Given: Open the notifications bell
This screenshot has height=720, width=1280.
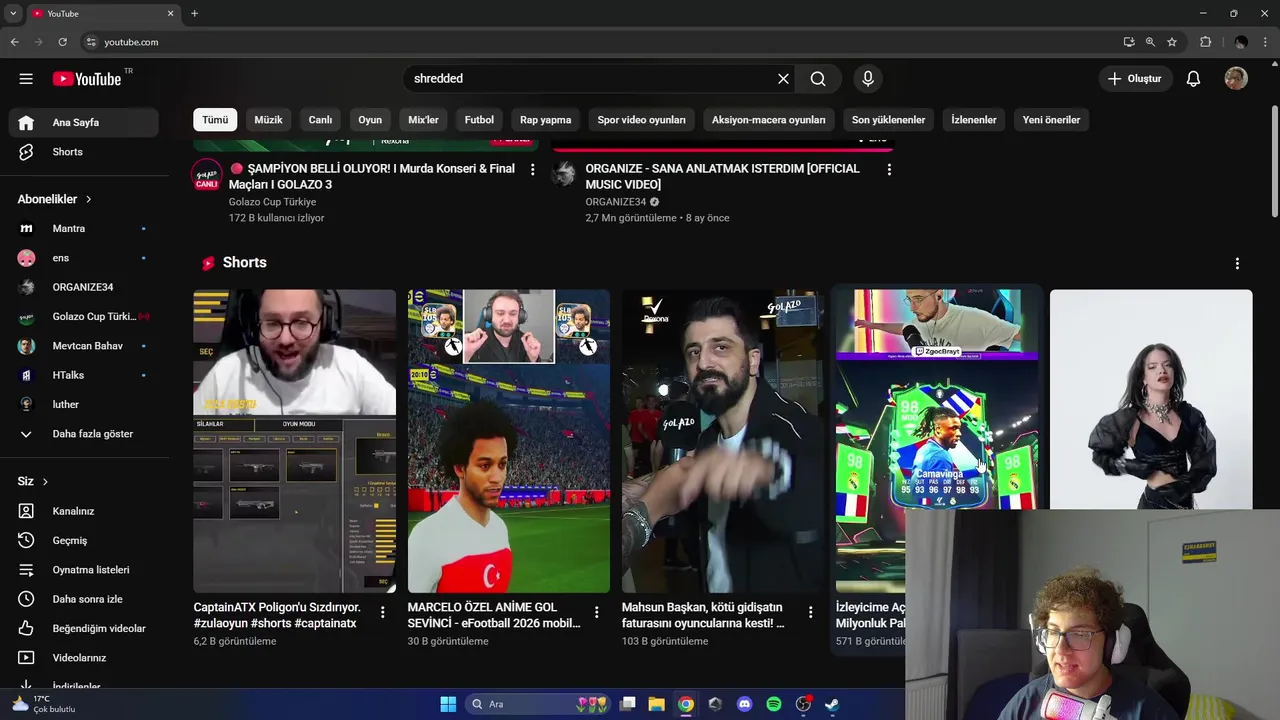Looking at the screenshot, I should [1193, 79].
